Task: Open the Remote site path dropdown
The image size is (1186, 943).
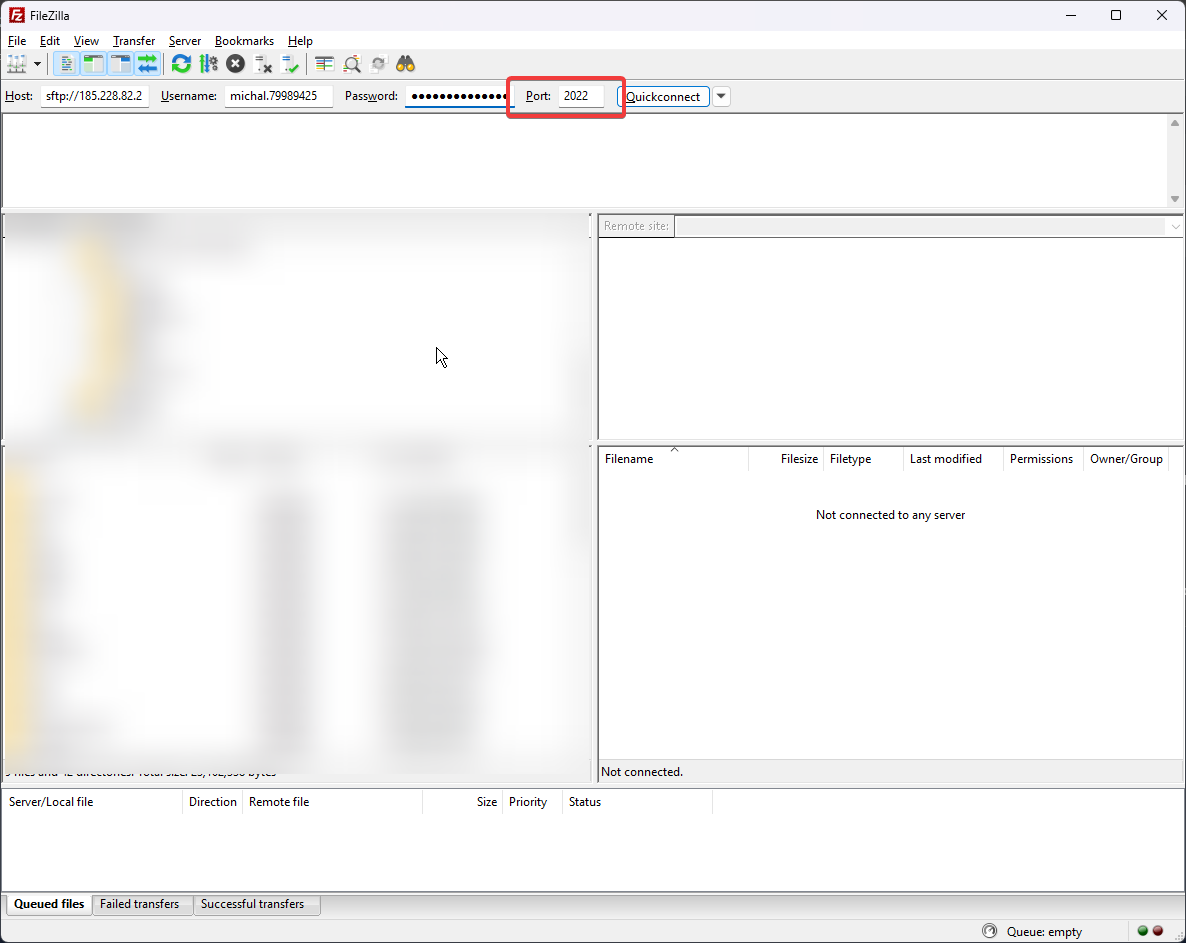Action: (1175, 226)
